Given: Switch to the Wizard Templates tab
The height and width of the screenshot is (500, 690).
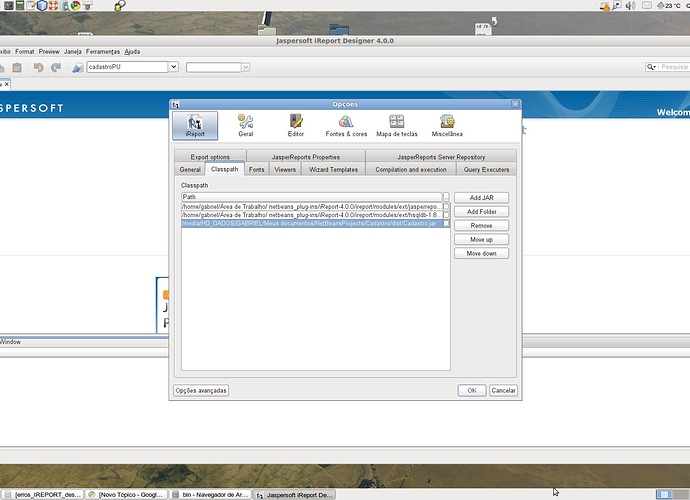Looking at the screenshot, I should (x=331, y=170).
